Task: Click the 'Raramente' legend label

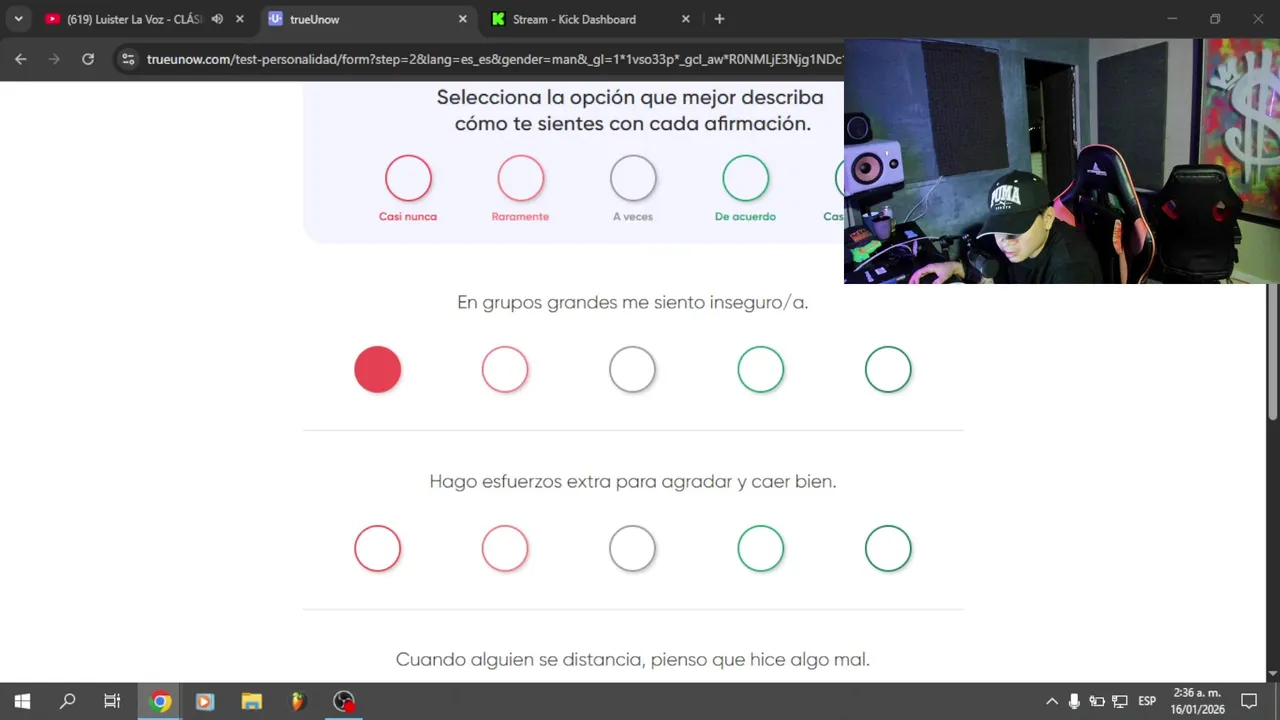Action: [520, 216]
